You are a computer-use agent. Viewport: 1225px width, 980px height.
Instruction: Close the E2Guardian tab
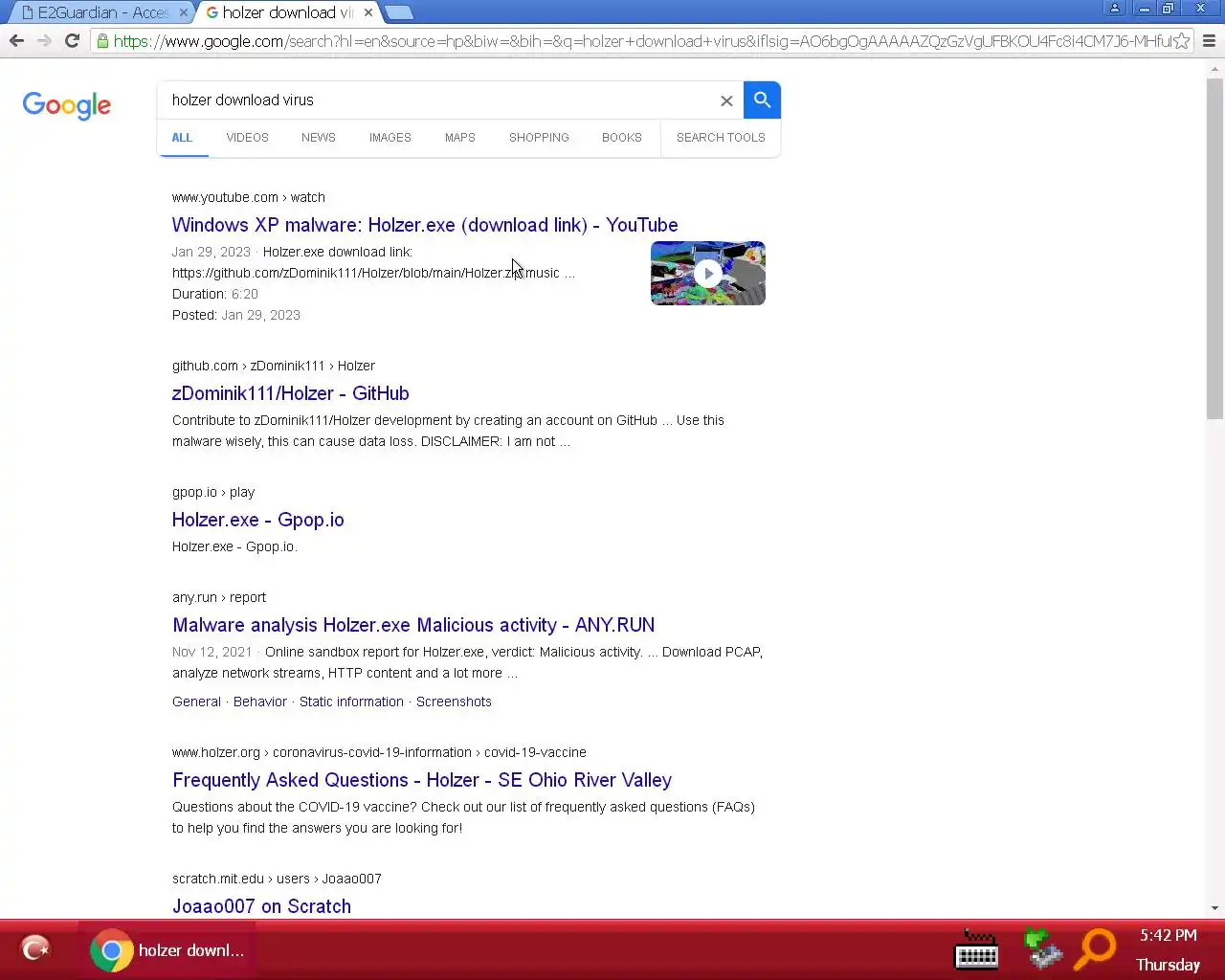point(184,12)
